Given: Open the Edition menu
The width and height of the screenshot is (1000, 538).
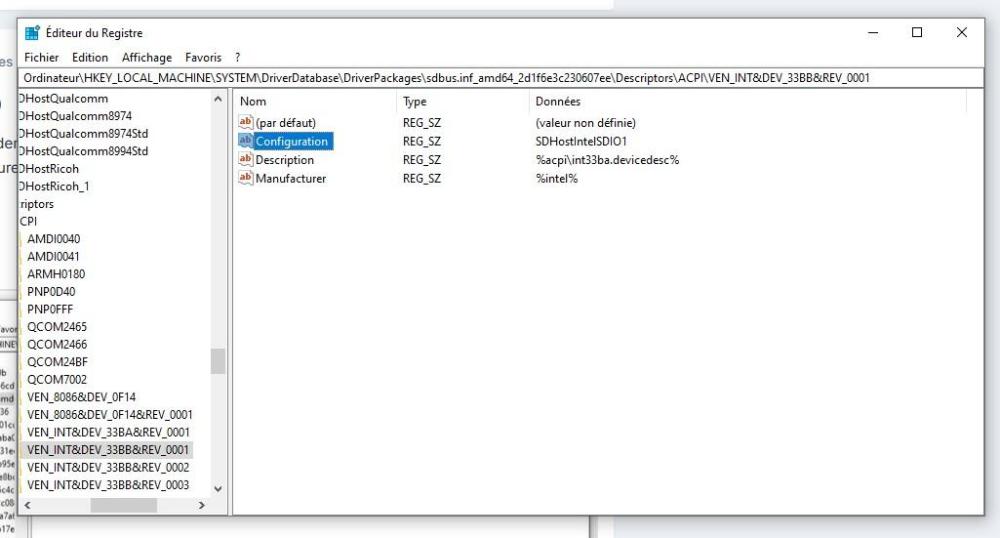Looking at the screenshot, I should [90, 57].
